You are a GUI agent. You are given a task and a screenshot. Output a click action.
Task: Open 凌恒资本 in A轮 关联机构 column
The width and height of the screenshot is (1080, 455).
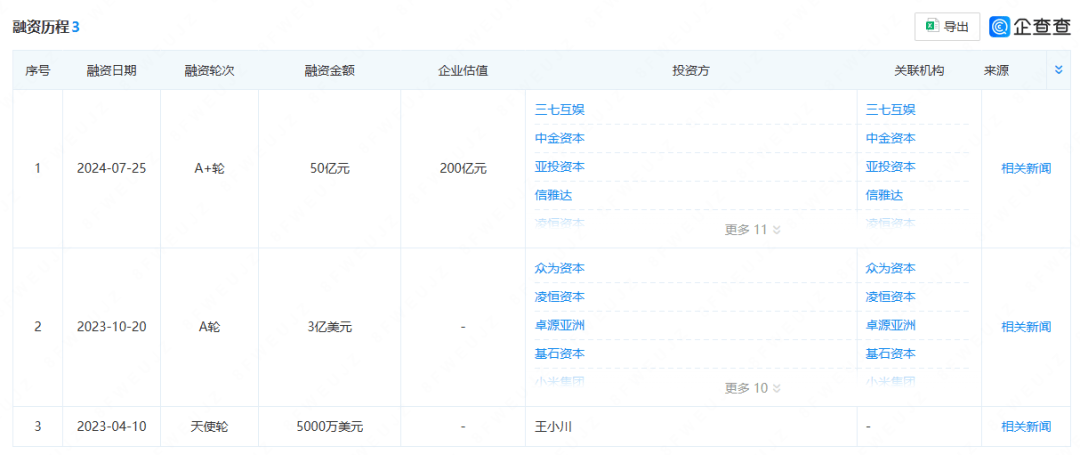coord(891,297)
